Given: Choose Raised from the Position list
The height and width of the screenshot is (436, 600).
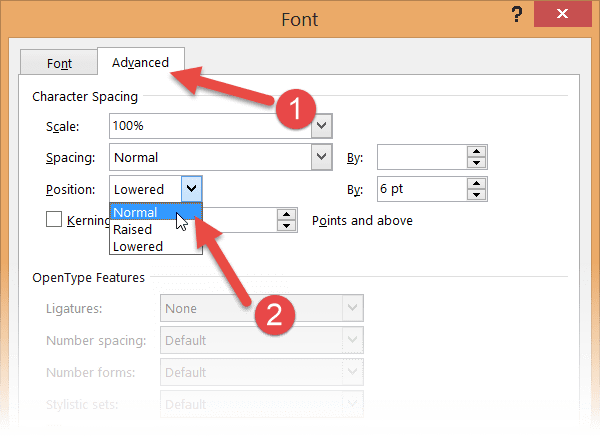Looking at the screenshot, I should pos(133,229).
